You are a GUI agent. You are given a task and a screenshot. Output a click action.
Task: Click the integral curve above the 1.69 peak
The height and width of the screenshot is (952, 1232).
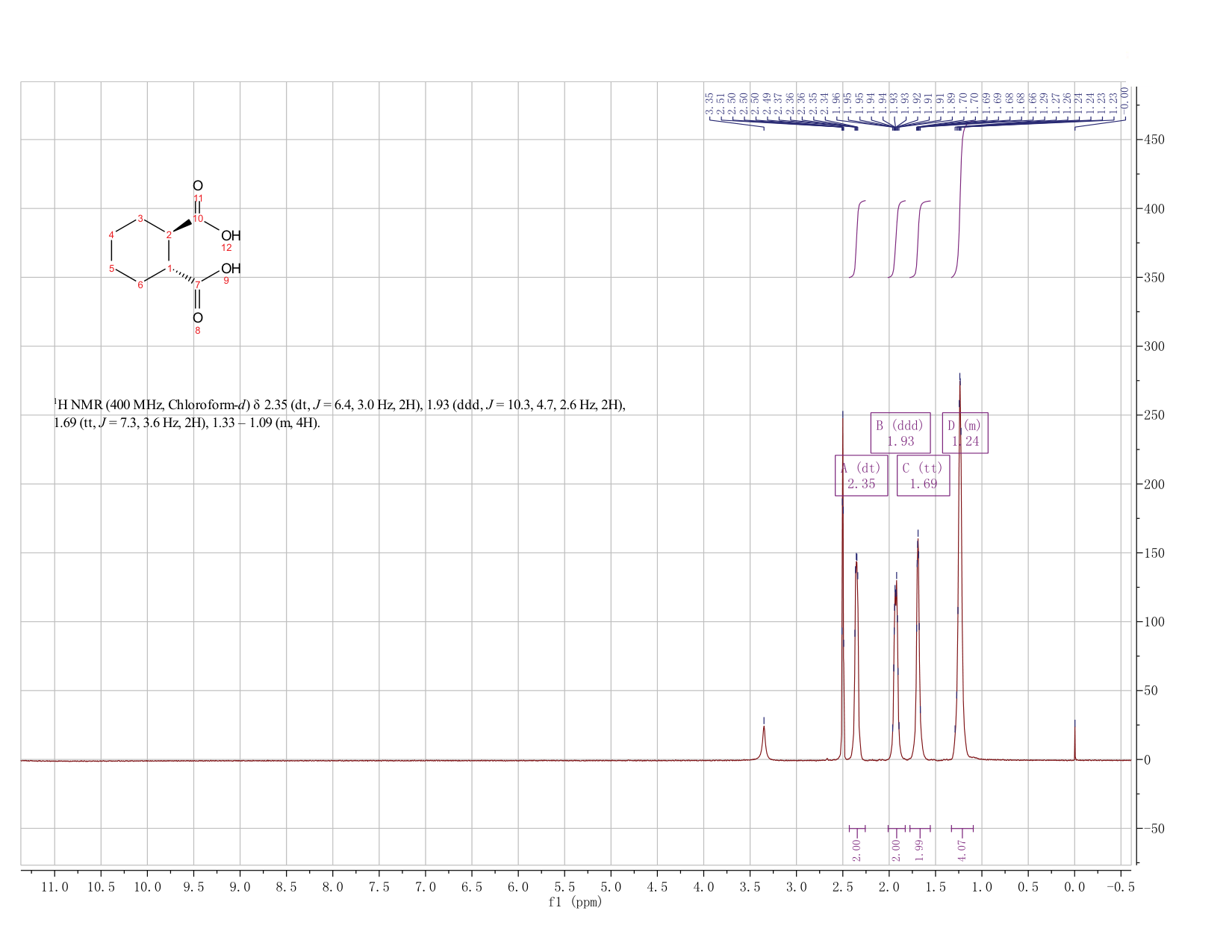pyautogui.click(x=920, y=239)
